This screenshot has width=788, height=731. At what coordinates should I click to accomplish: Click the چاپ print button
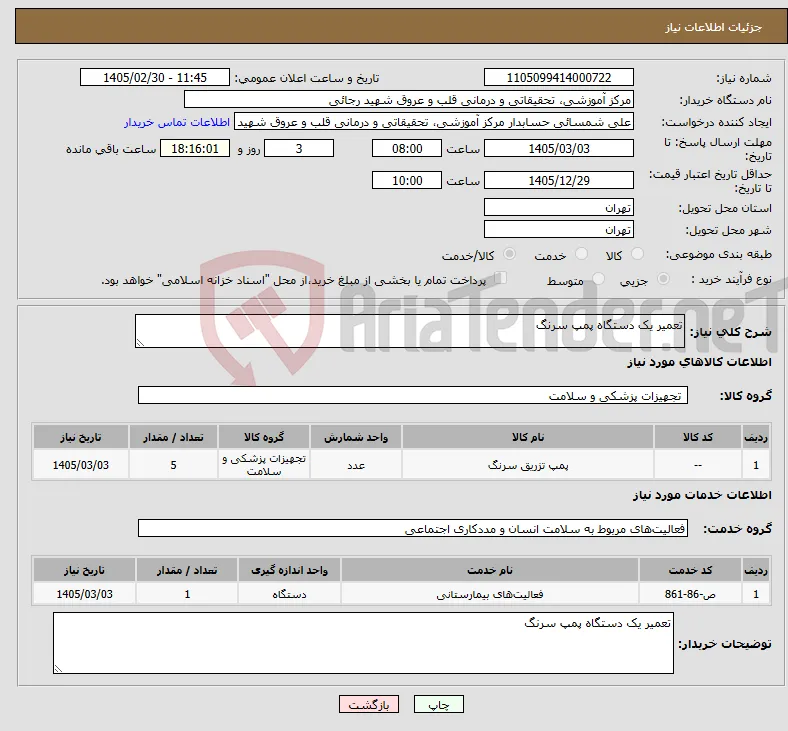coord(439,704)
